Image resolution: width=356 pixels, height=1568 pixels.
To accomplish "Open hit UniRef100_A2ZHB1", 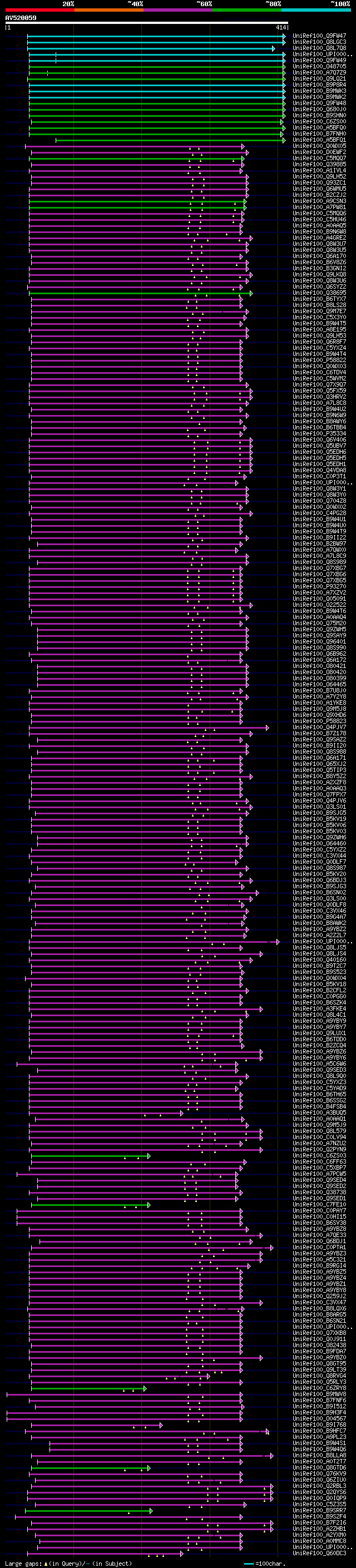I will click(319, 1529).
